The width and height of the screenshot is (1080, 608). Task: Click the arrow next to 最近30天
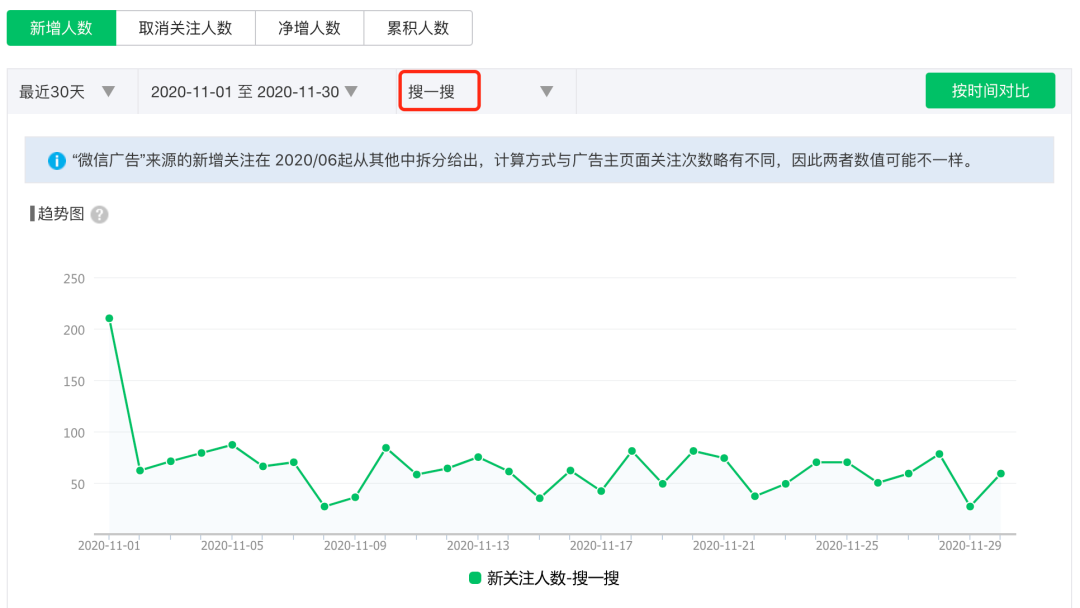[108, 92]
